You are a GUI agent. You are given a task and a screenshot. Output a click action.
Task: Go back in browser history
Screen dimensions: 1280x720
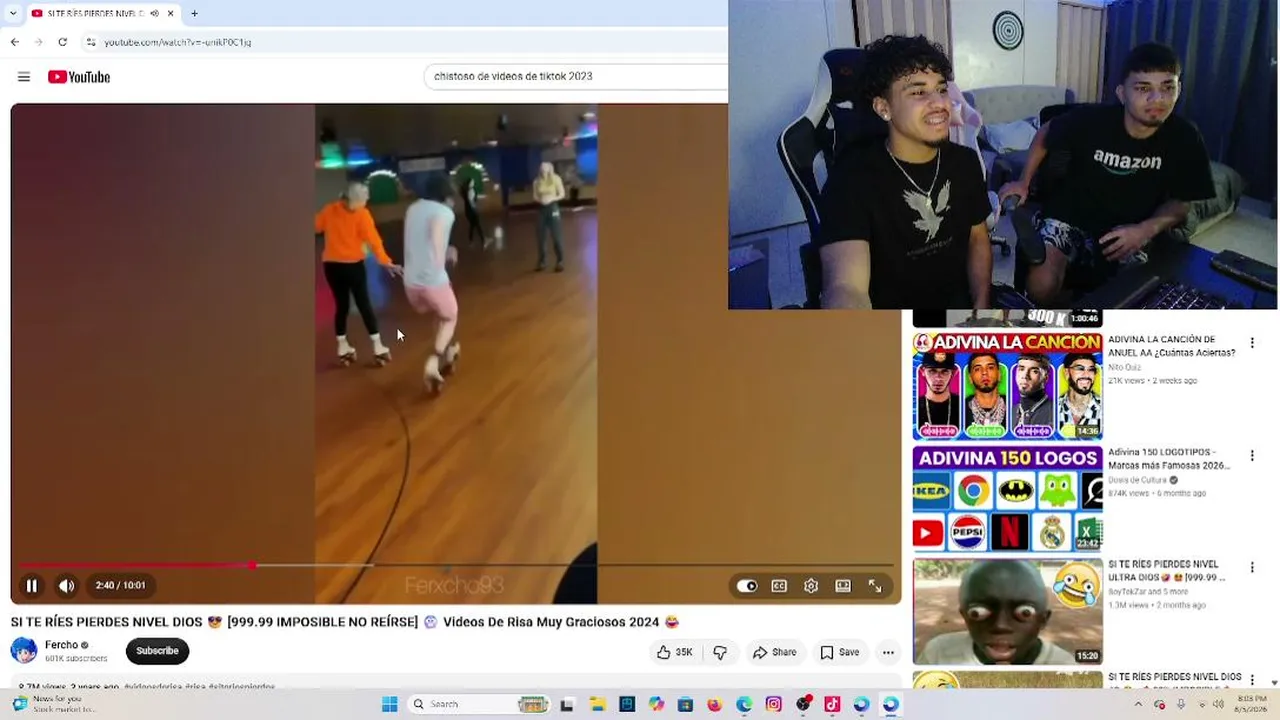15,42
